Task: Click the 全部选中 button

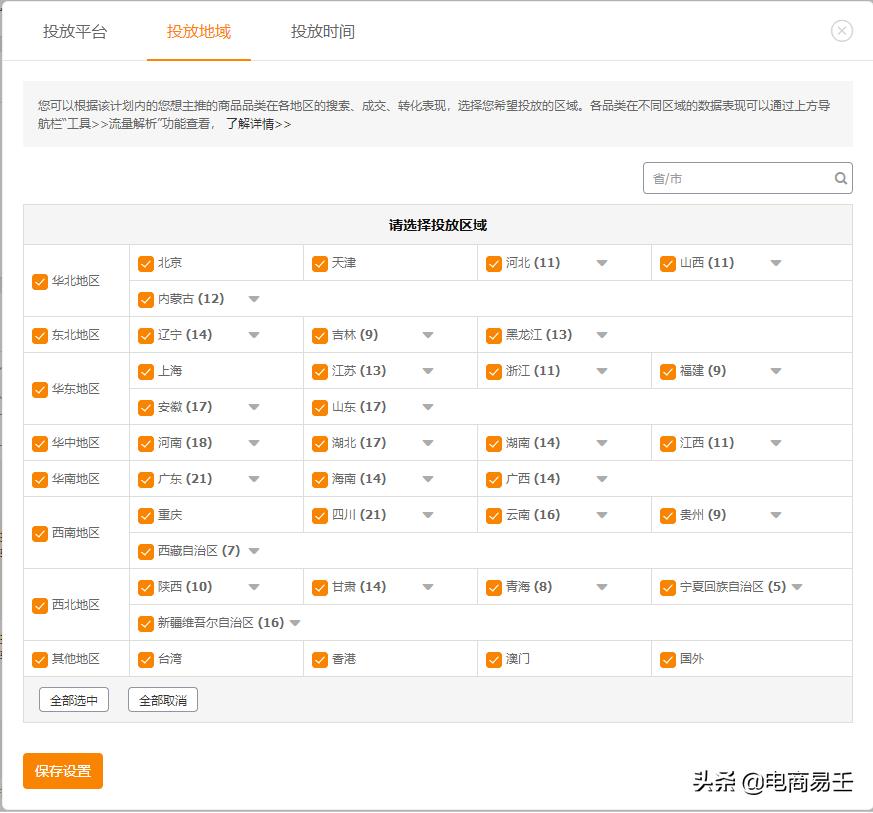Action: click(73, 700)
